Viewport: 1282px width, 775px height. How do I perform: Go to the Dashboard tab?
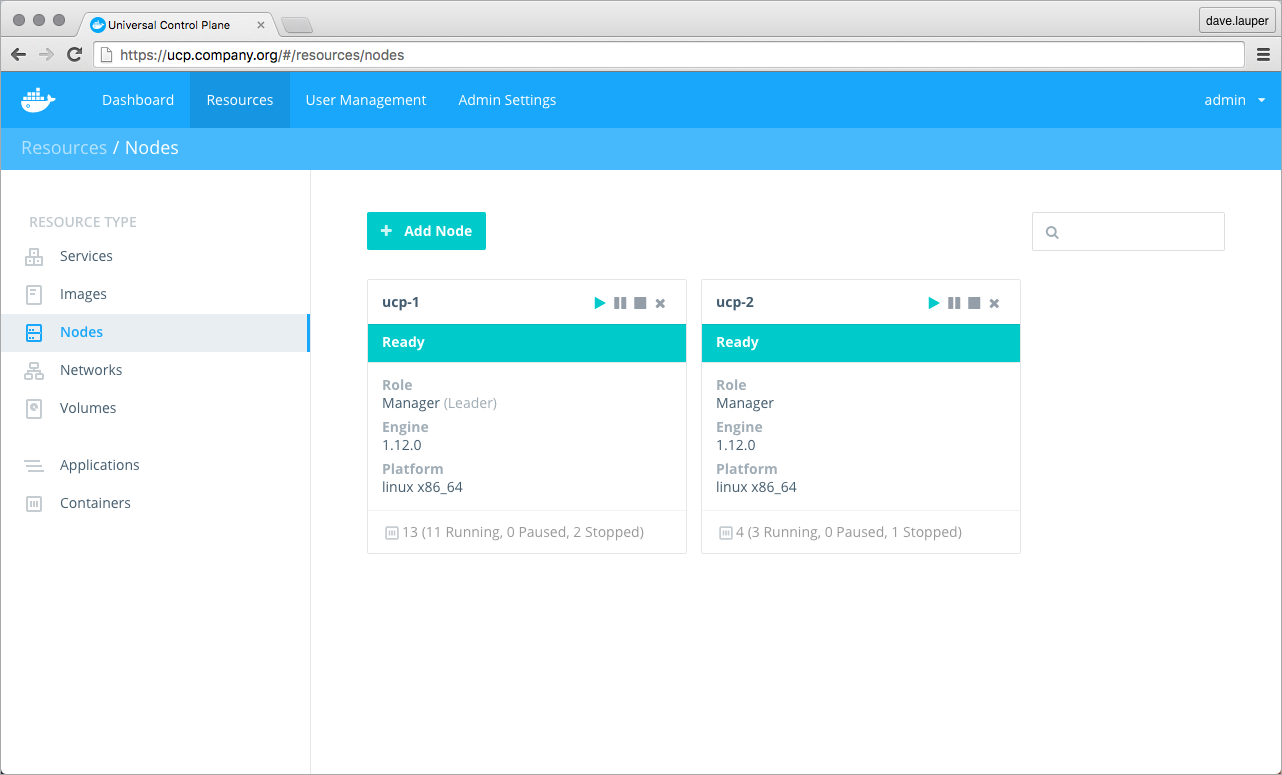point(138,100)
